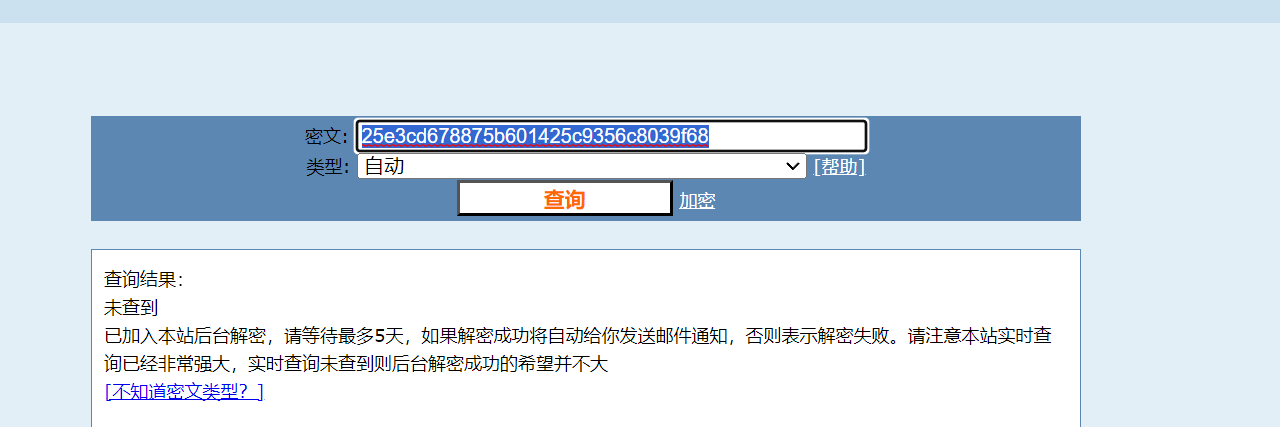Open the 加密 link beside 查询
The width and height of the screenshot is (1280, 427).
[697, 200]
